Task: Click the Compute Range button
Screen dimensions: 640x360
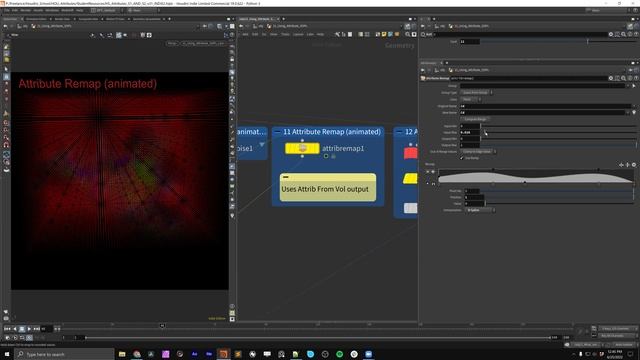Action: click(476, 119)
